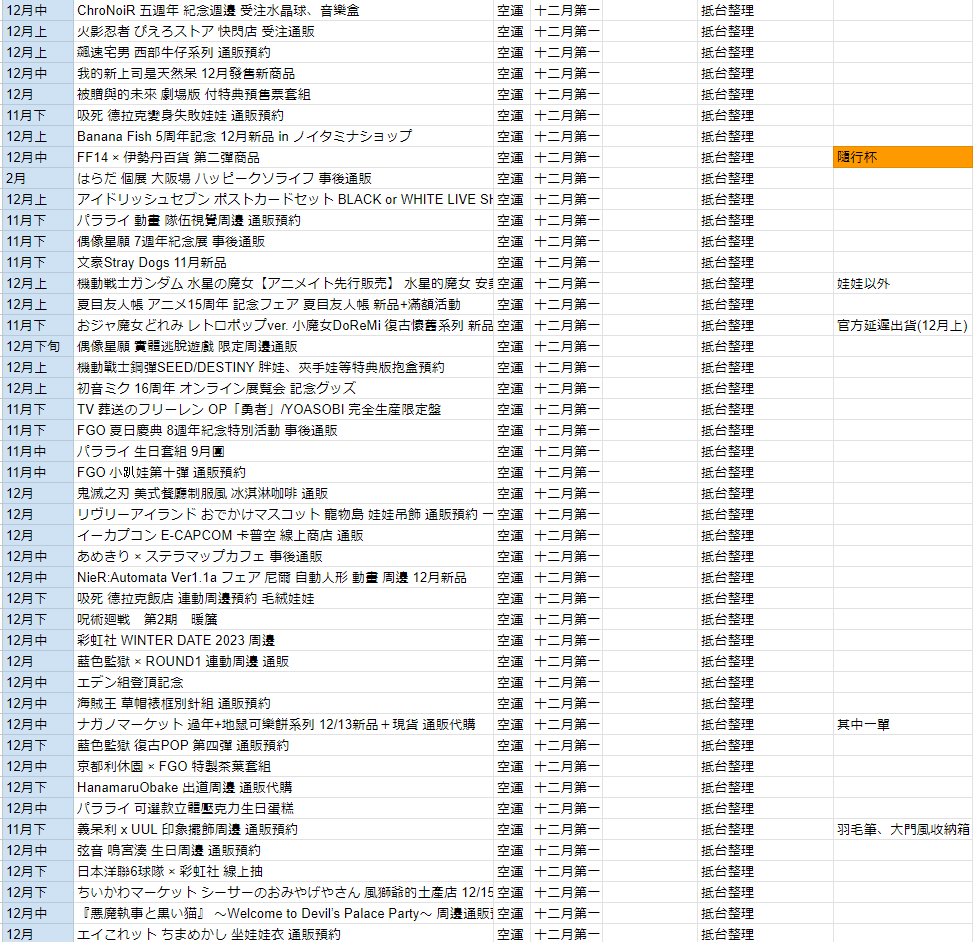Select the 'FF14 × 伊勢丹百貨' product cell

(x=284, y=157)
